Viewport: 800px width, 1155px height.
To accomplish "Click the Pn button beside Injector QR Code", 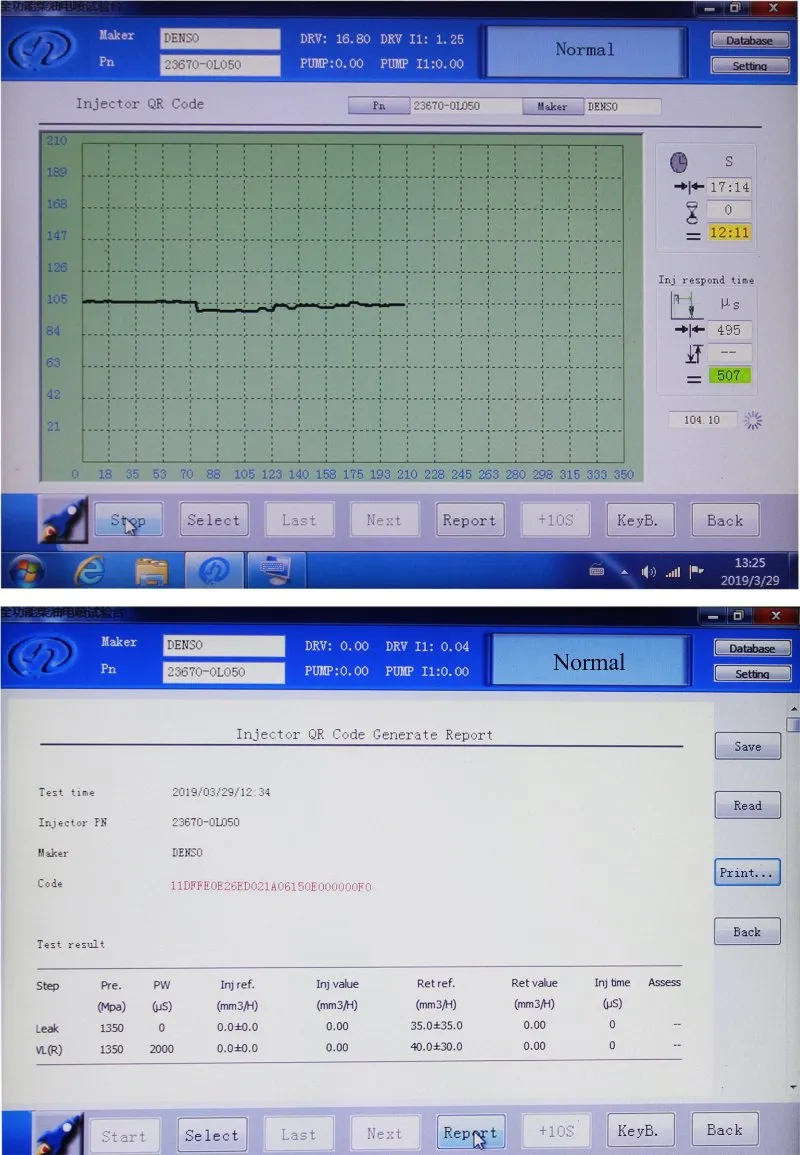I will (379, 106).
